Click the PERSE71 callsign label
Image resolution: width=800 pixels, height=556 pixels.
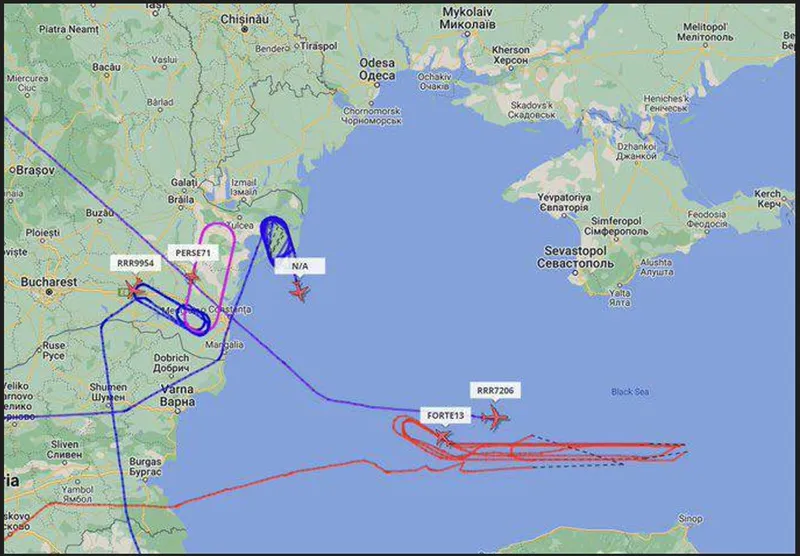pos(193,253)
